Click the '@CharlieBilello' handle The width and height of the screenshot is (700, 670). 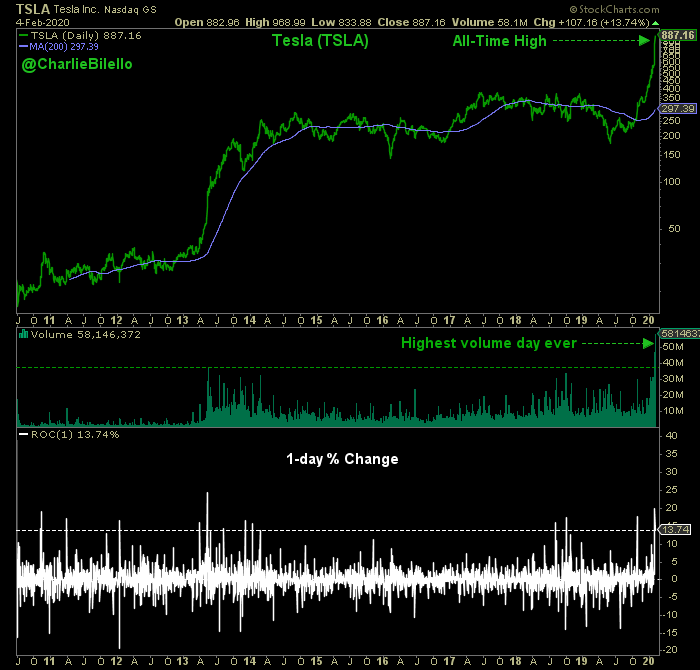click(77, 64)
